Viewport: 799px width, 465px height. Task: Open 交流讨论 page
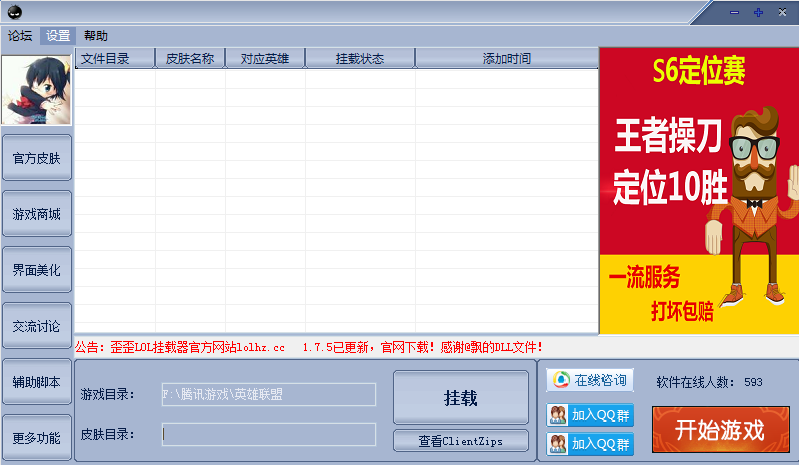pos(37,326)
